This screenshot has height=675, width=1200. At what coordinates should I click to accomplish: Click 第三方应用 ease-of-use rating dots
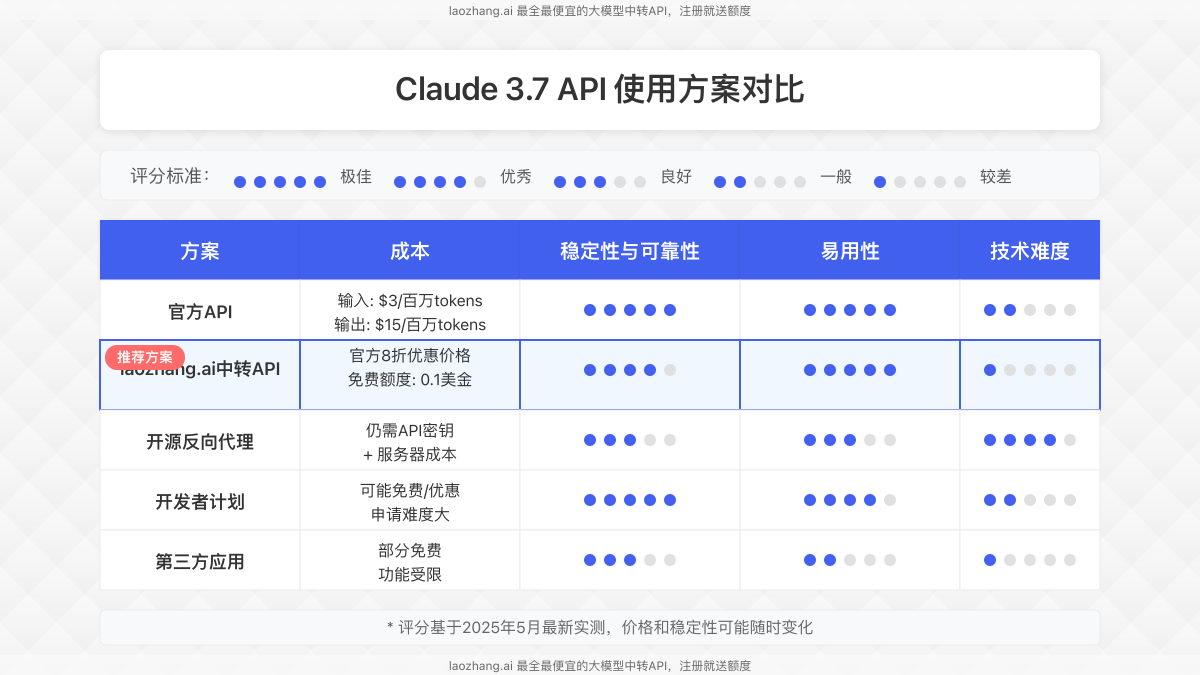pyautogui.click(x=850, y=560)
